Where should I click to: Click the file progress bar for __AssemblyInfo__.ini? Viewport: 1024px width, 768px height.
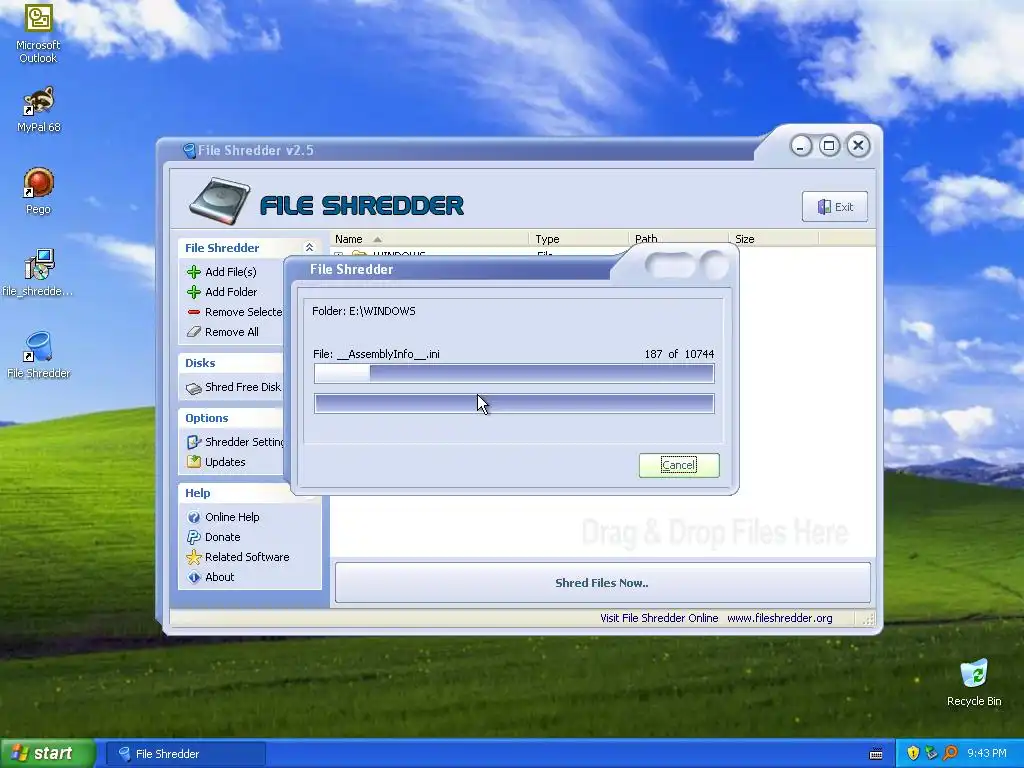click(514, 374)
